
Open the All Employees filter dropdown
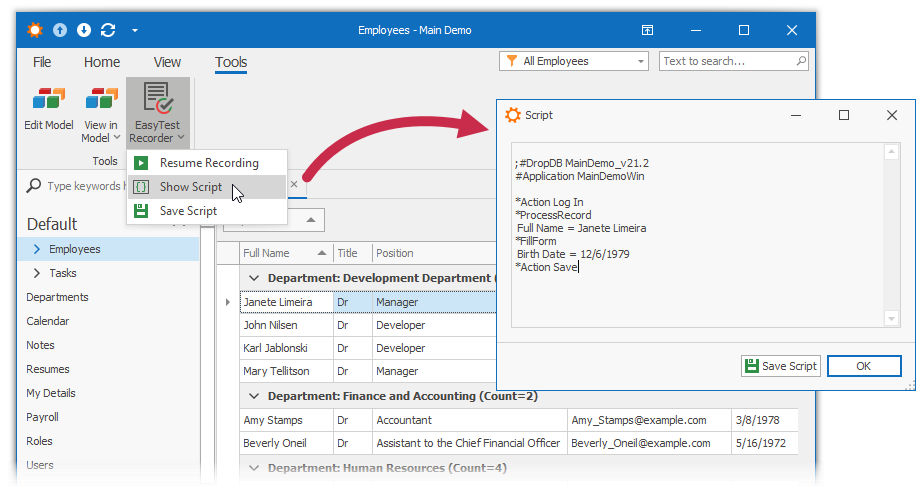(x=574, y=61)
